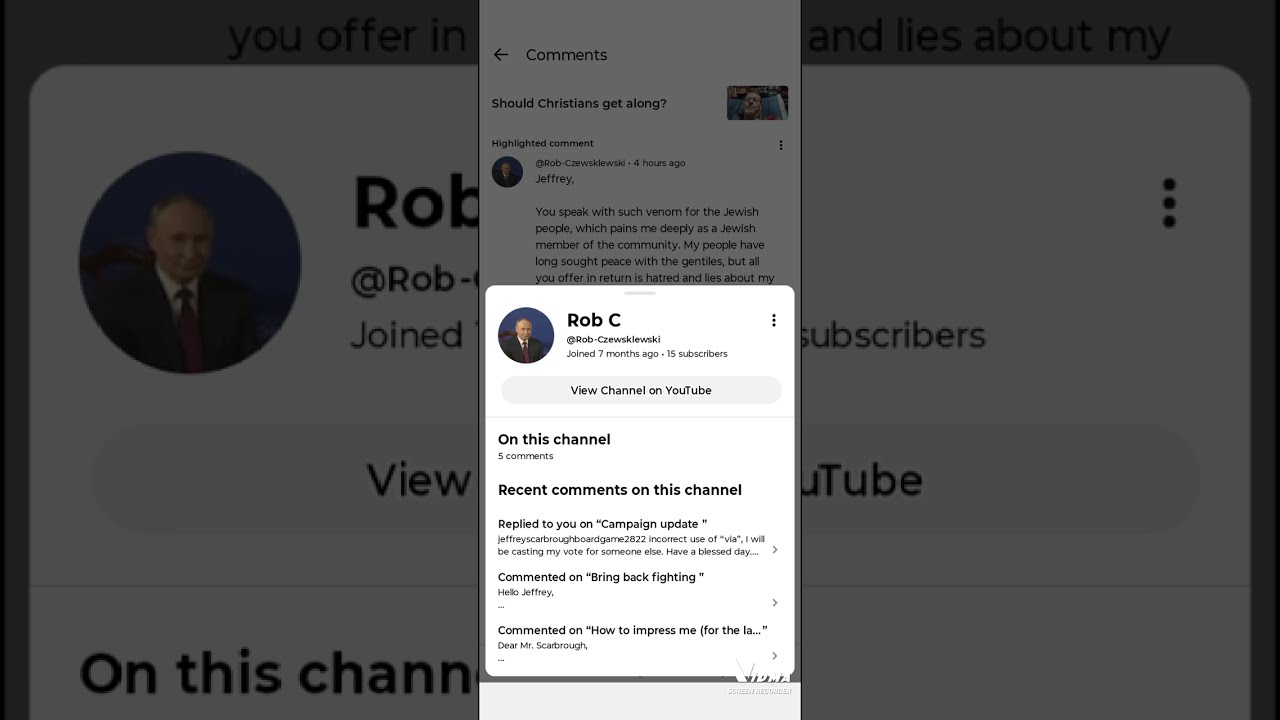Open the three-dot menu next to Rob C
Viewport: 1280px width, 720px height.
tap(773, 320)
